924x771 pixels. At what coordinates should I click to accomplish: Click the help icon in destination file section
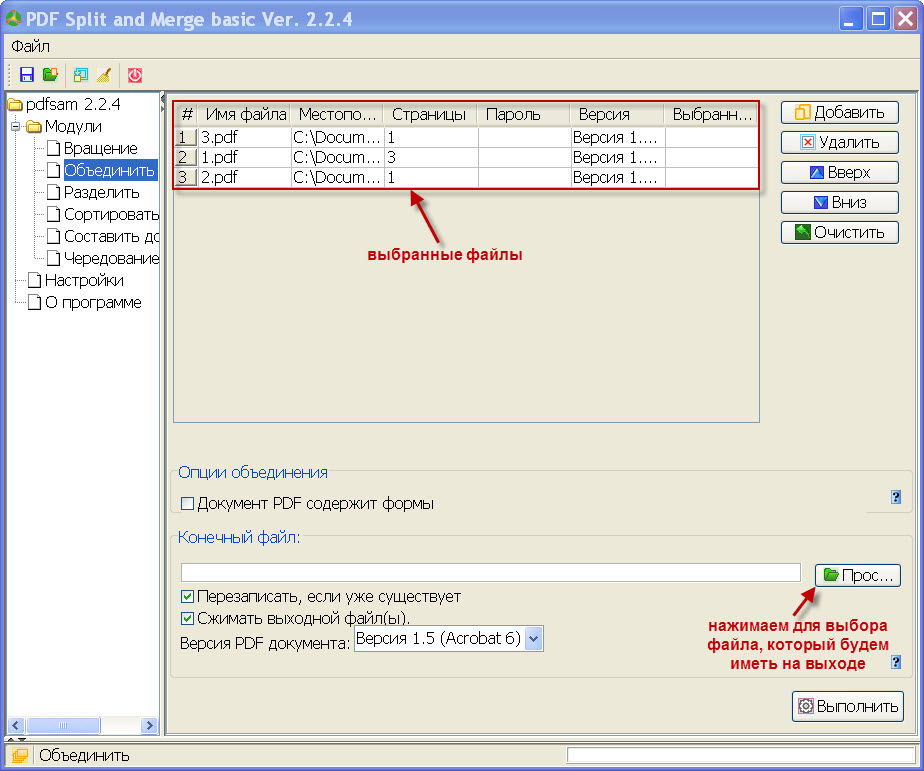click(896, 662)
